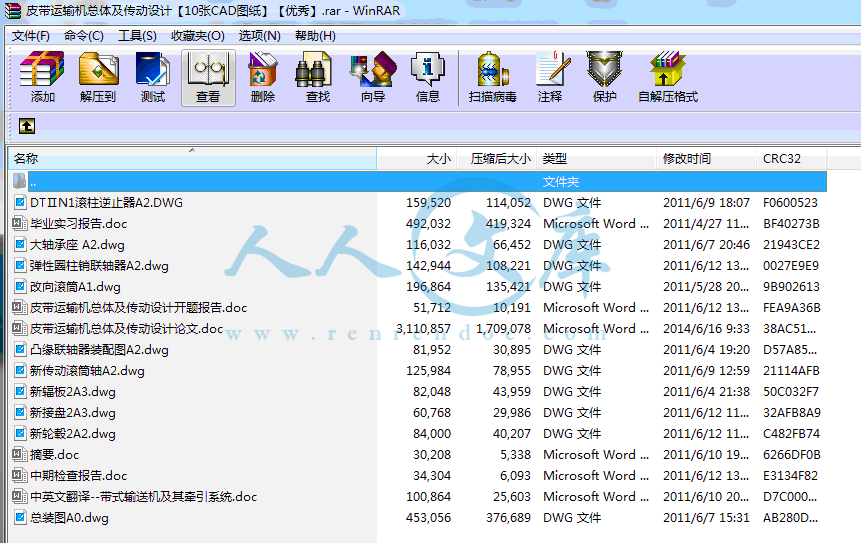The width and height of the screenshot is (861, 543).
Task: Select file 新接盘2A3.dwg
Action: tap(73, 413)
